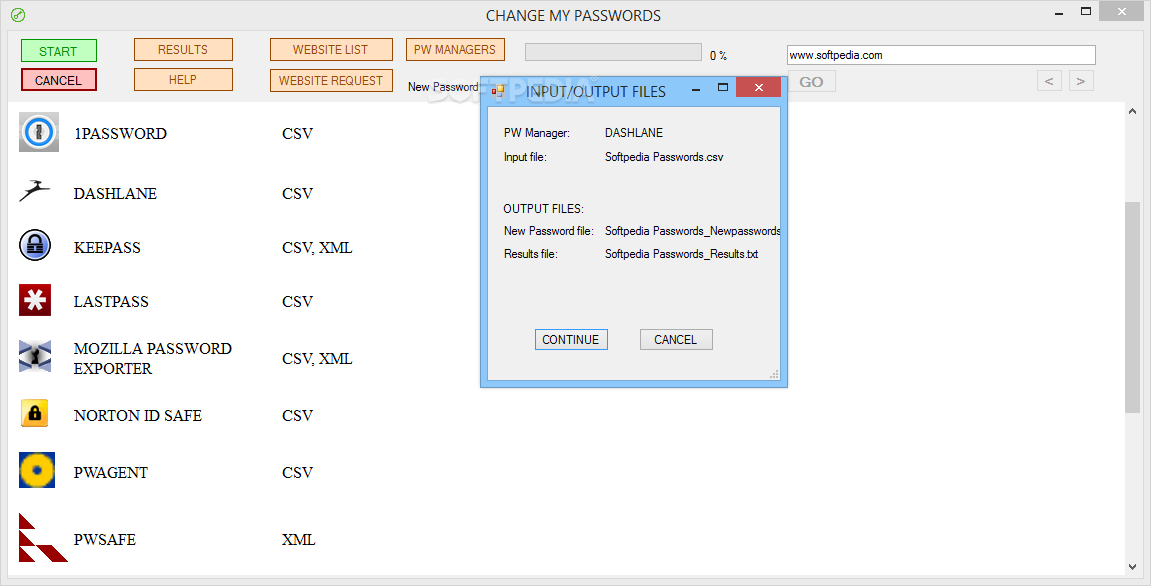This screenshot has width=1151, height=586.
Task: Click the Softpedia Passwords_Results.txt file name
Action: [x=681, y=253]
